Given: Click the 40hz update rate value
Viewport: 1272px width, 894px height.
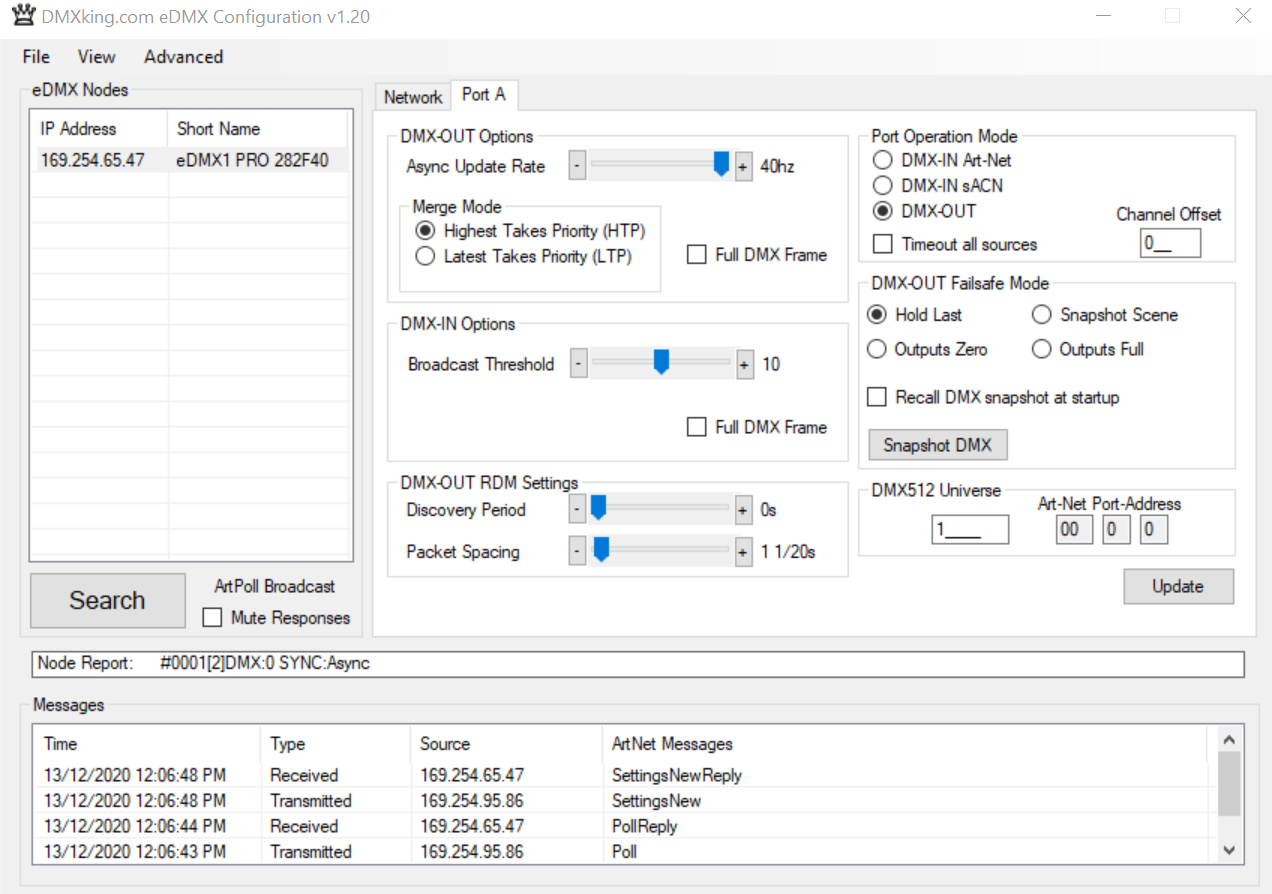Looking at the screenshot, I should click(x=777, y=167).
